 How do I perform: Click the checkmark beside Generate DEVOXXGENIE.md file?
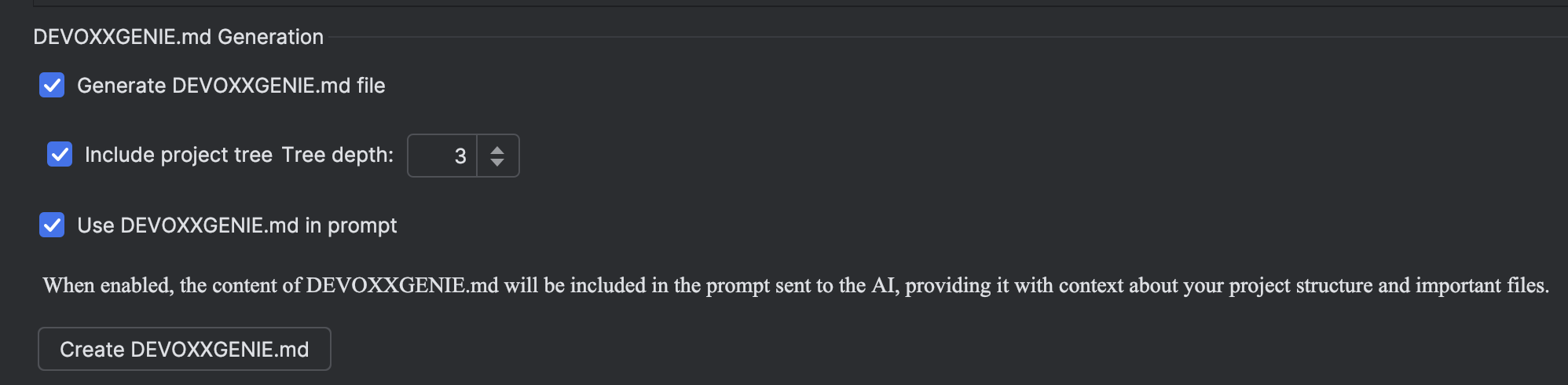coord(52,85)
